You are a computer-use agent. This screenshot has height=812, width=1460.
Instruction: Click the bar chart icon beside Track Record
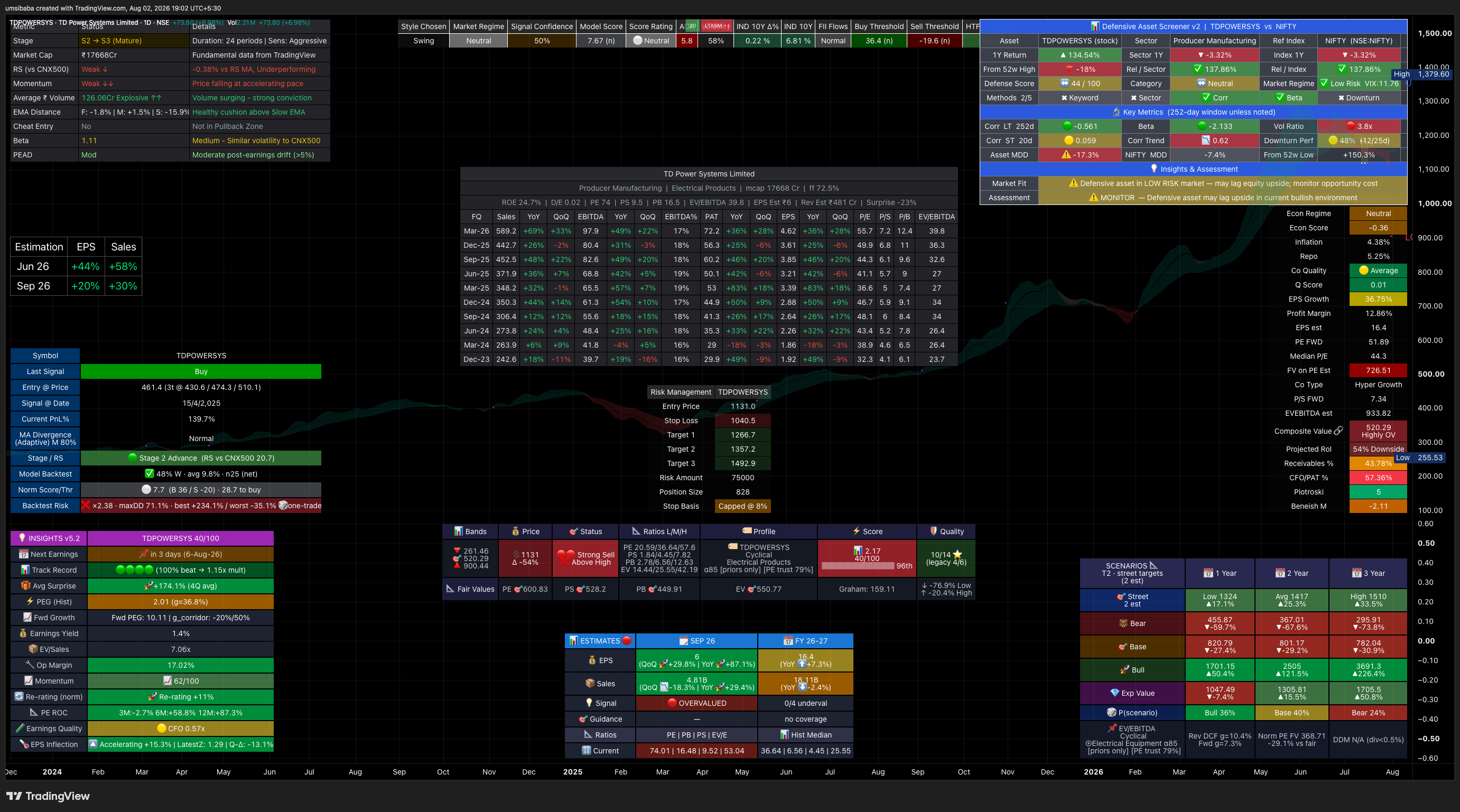point(25,570)
